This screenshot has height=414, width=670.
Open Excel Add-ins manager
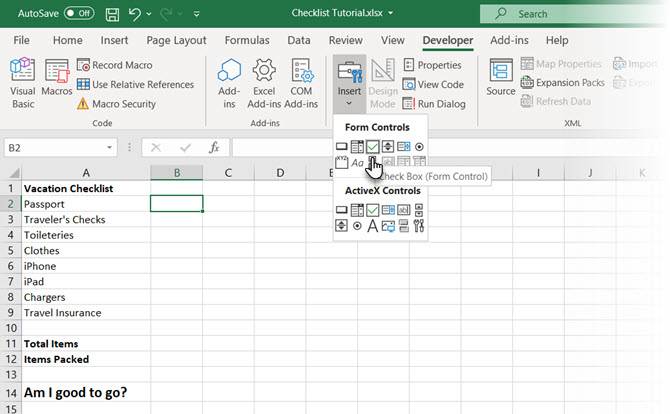point(264,84)
